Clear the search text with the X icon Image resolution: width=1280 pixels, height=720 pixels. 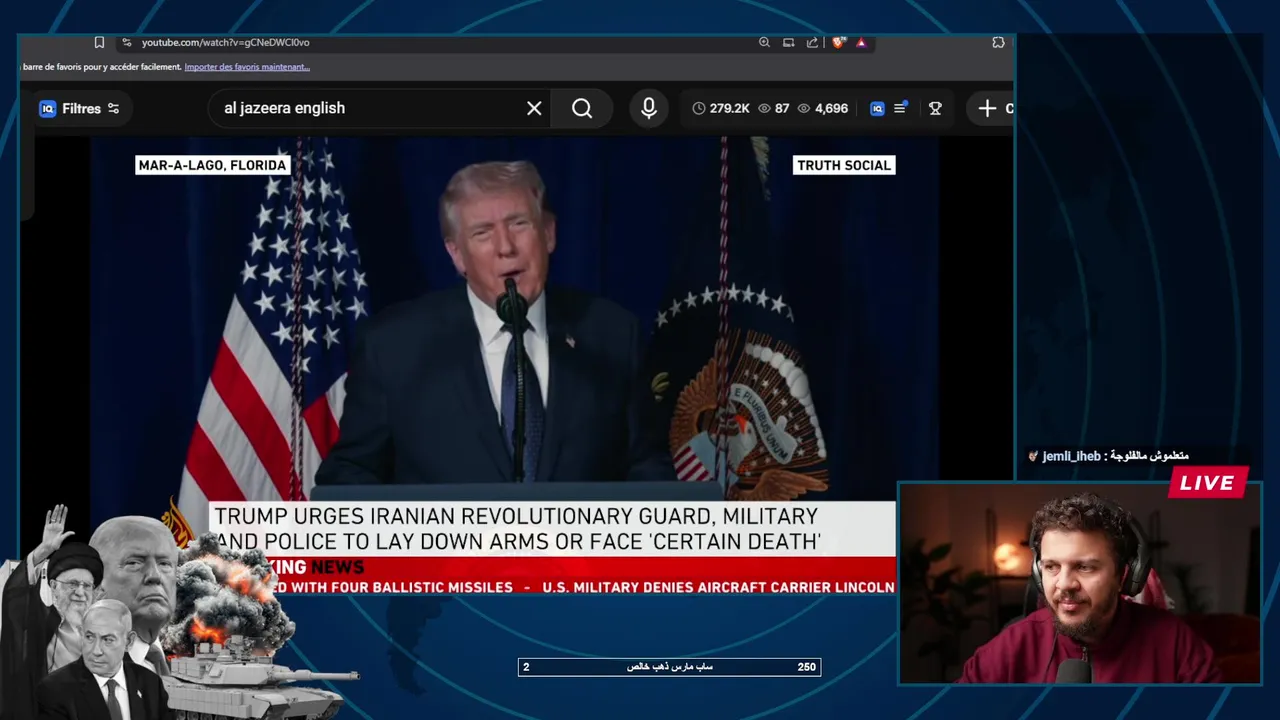(x=534, y=108)
